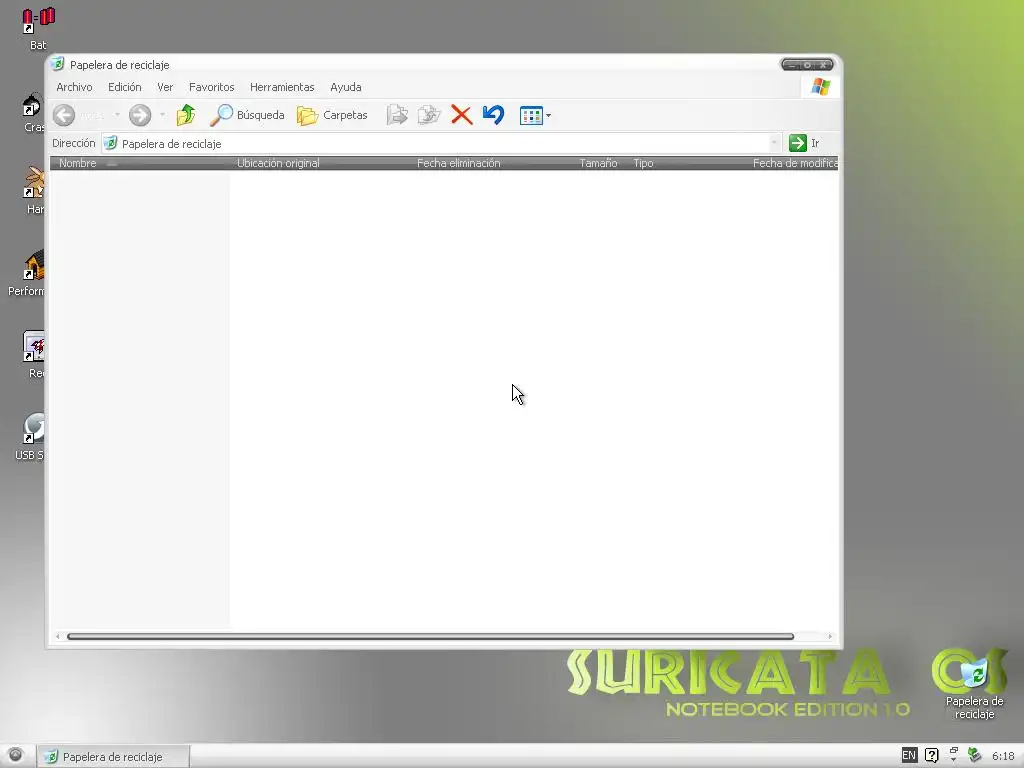Open the Herramientas menu
Image resolution: width=1024 pixels, height=768 pixels.
[x=282, y=87]
